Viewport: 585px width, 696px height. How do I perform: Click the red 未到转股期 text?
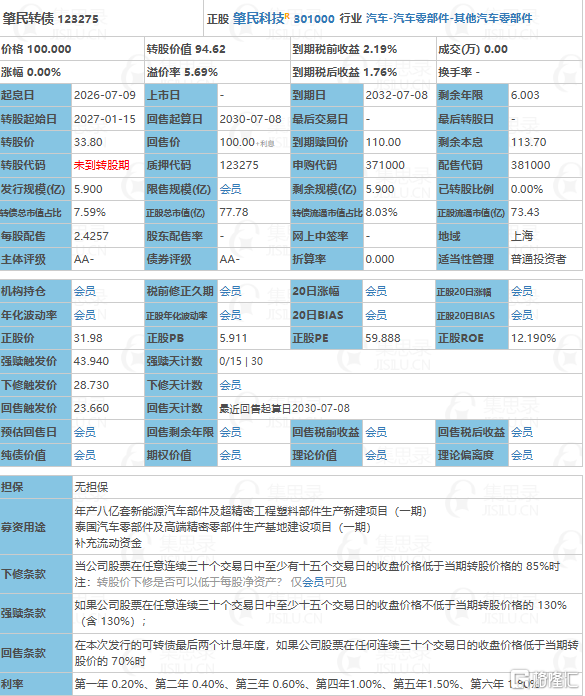tap(102, 165)
